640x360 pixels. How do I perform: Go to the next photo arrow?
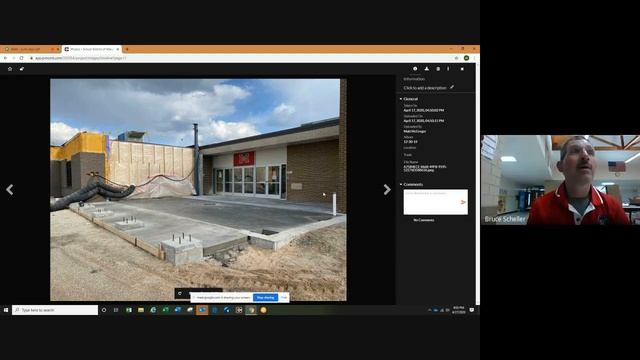(x=387, y=189)
